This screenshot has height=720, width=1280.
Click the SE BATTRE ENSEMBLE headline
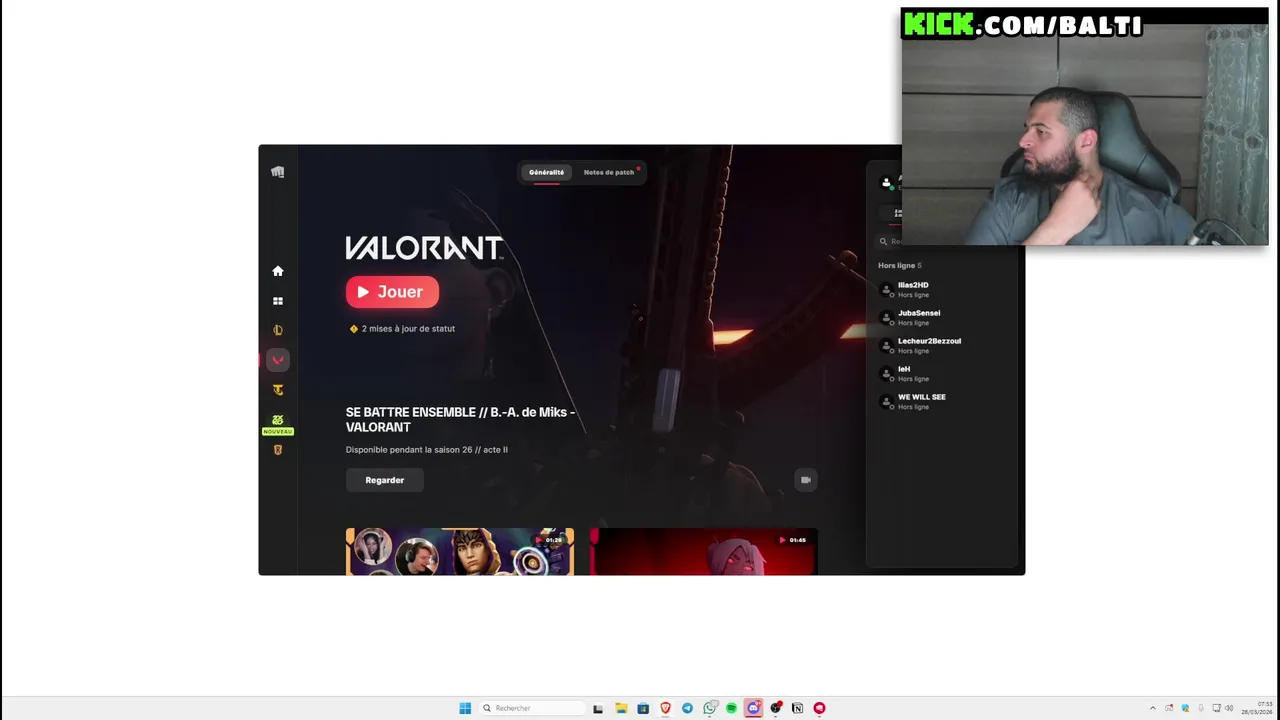click(460, 420)
